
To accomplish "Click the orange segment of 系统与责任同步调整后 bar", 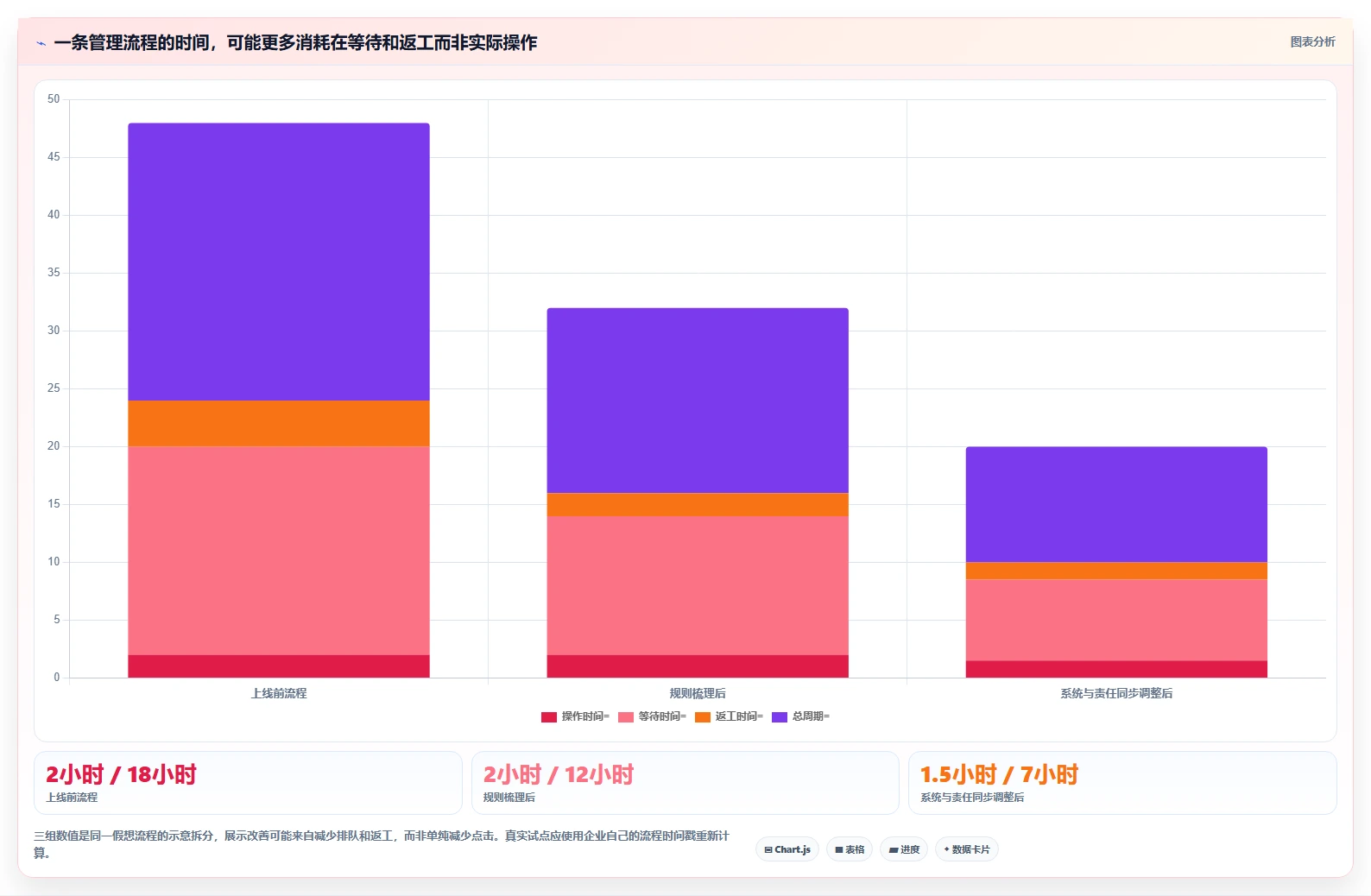I will point(1116,571).
